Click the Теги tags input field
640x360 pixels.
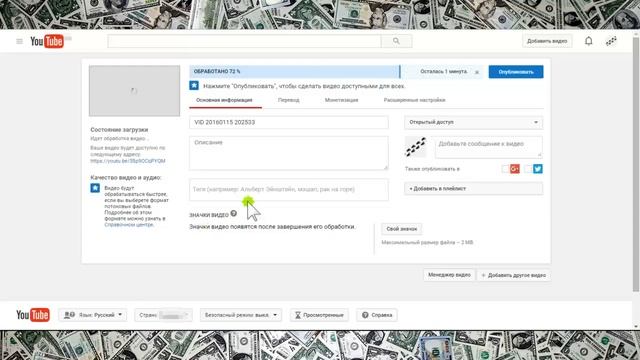coord(289,189)
